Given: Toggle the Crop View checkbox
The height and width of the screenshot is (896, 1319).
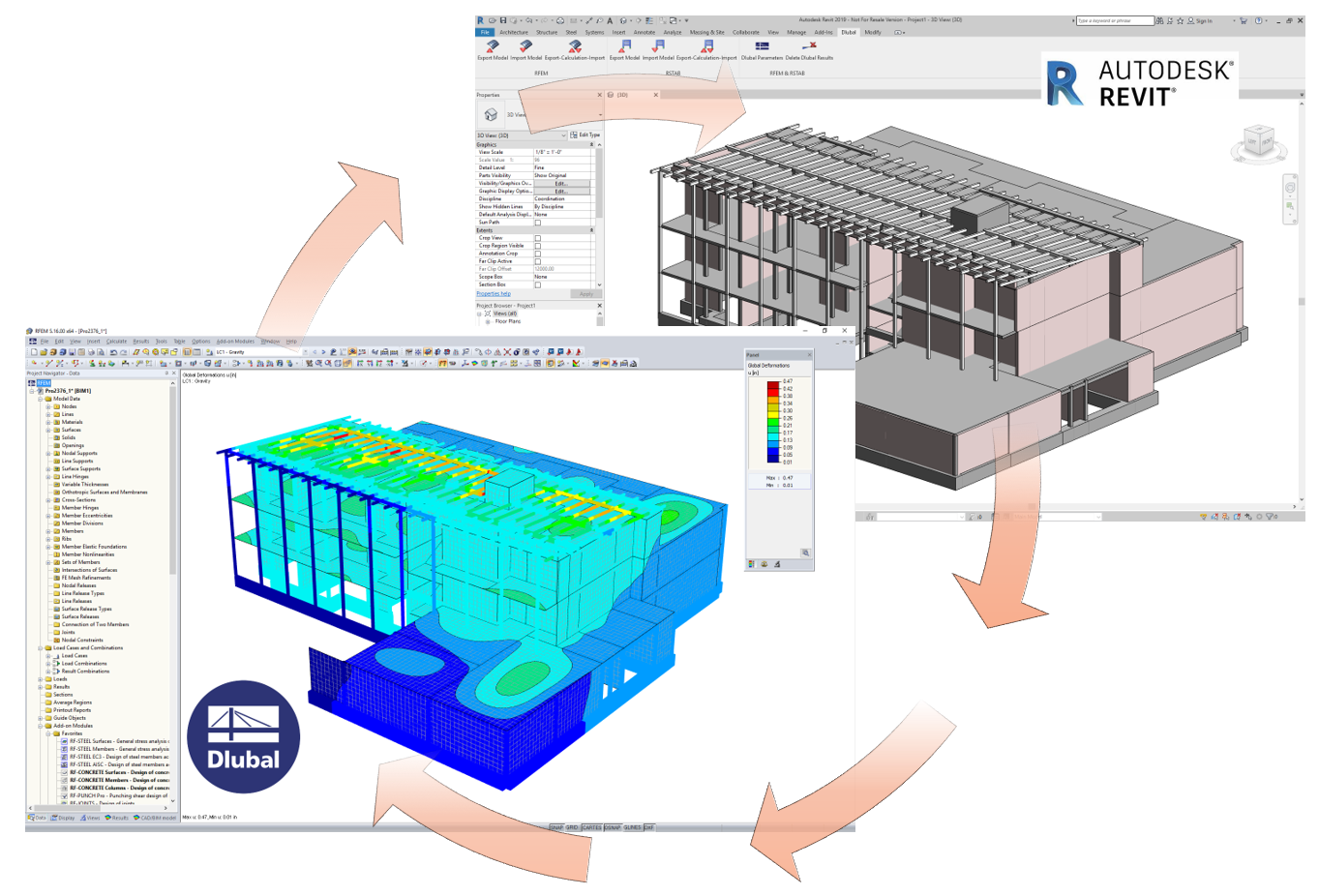Looking at the screenshot, I should (538, 238).
